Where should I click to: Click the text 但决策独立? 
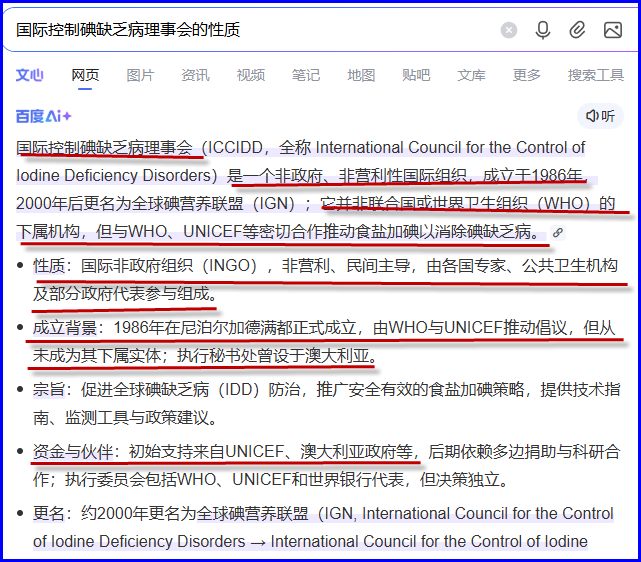pos(460,479)
